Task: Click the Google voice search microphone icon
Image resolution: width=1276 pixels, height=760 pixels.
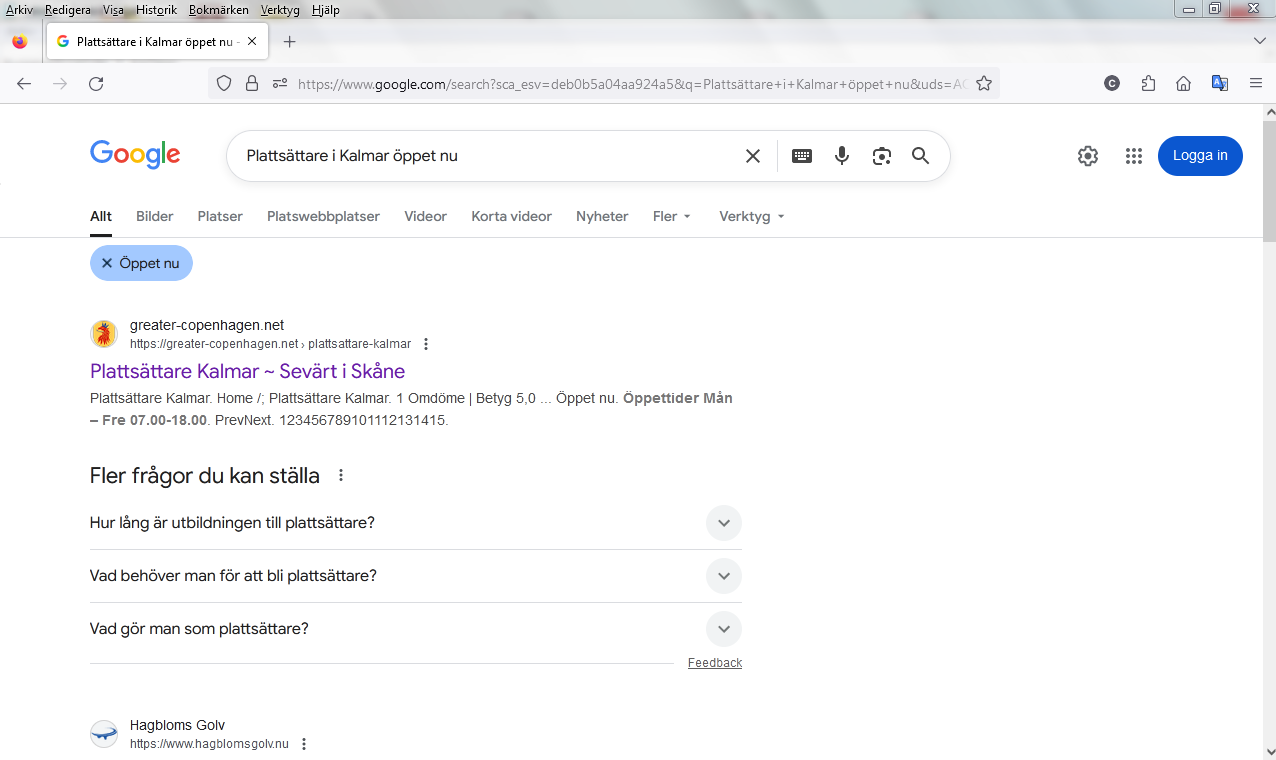Action: pos(842,156)
